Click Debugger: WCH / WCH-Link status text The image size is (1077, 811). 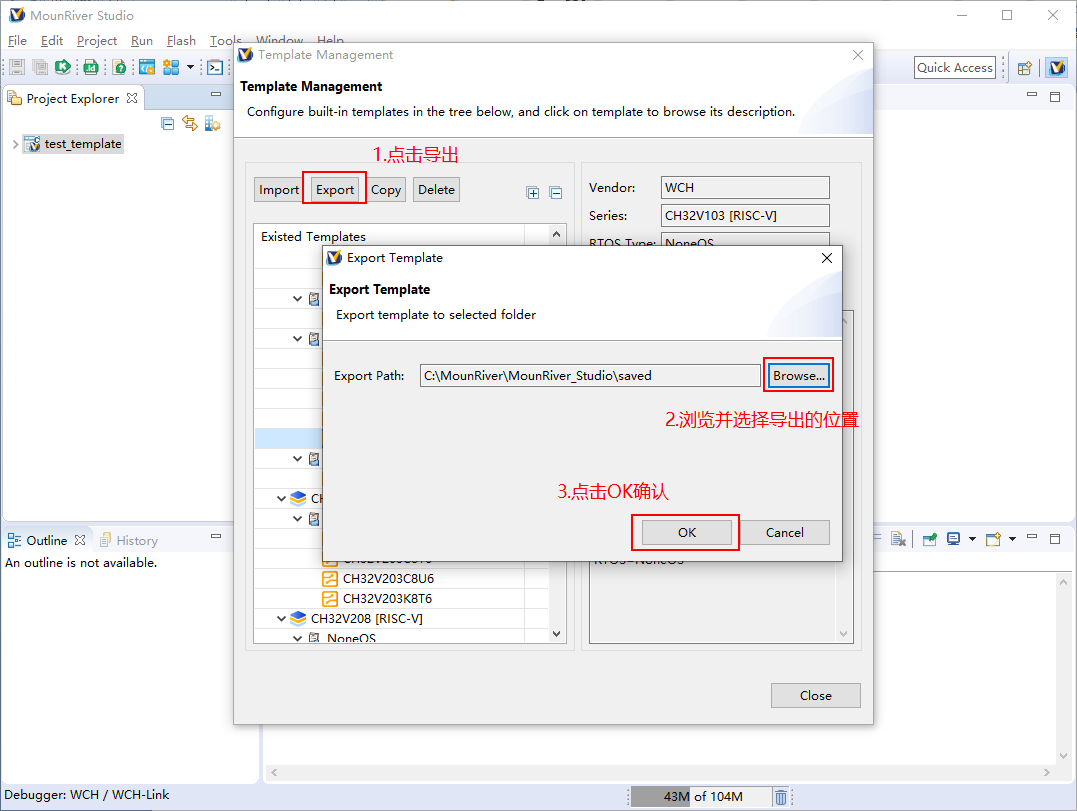tap(87, 795)
